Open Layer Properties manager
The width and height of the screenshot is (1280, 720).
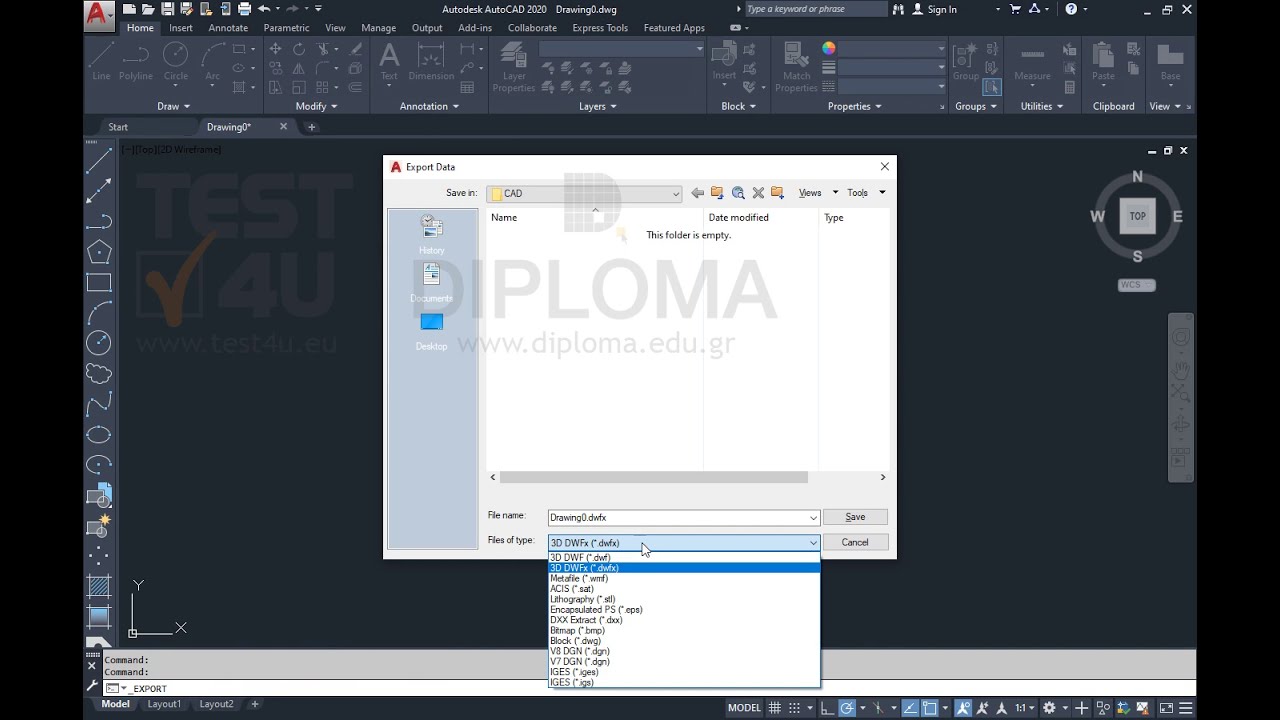click(514, 68)
